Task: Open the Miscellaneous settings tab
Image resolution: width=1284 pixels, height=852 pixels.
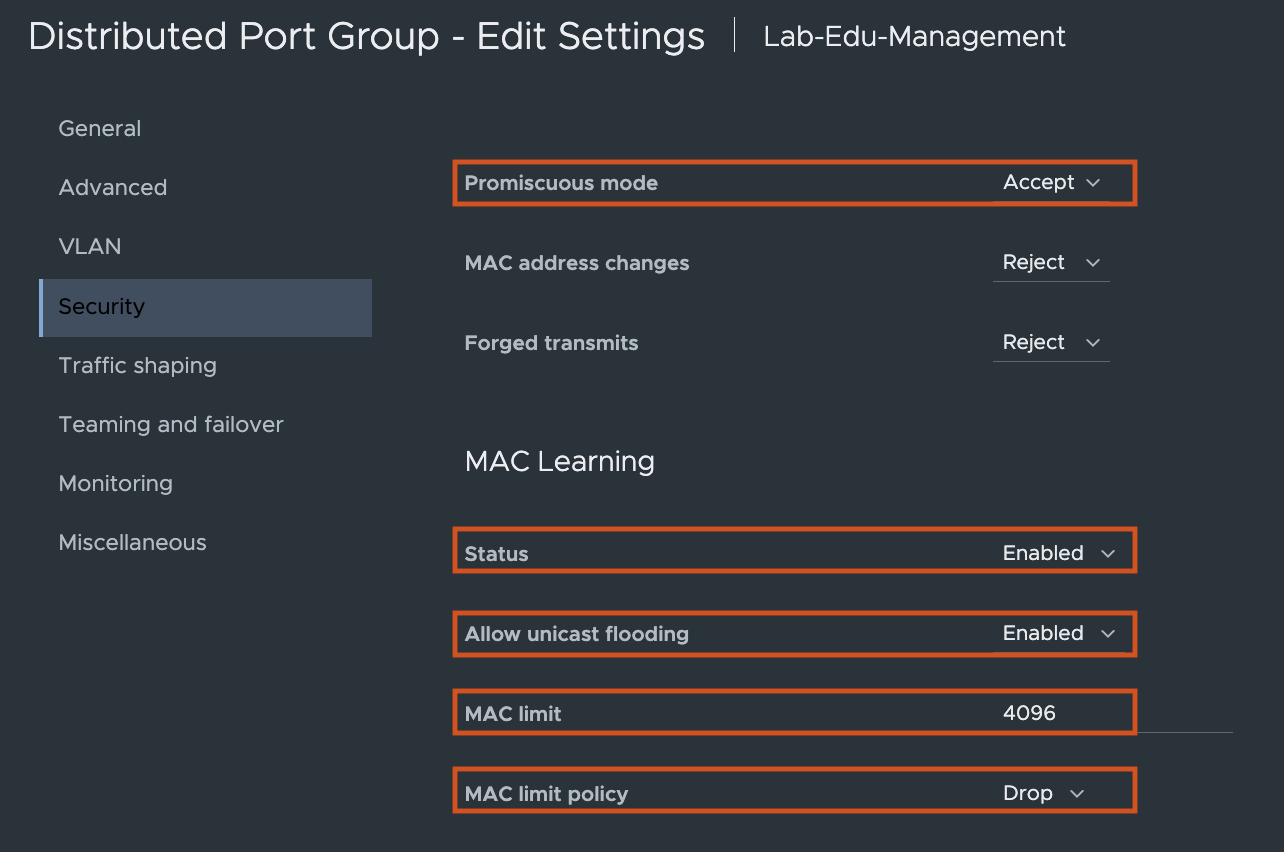Action: (133, 543)
